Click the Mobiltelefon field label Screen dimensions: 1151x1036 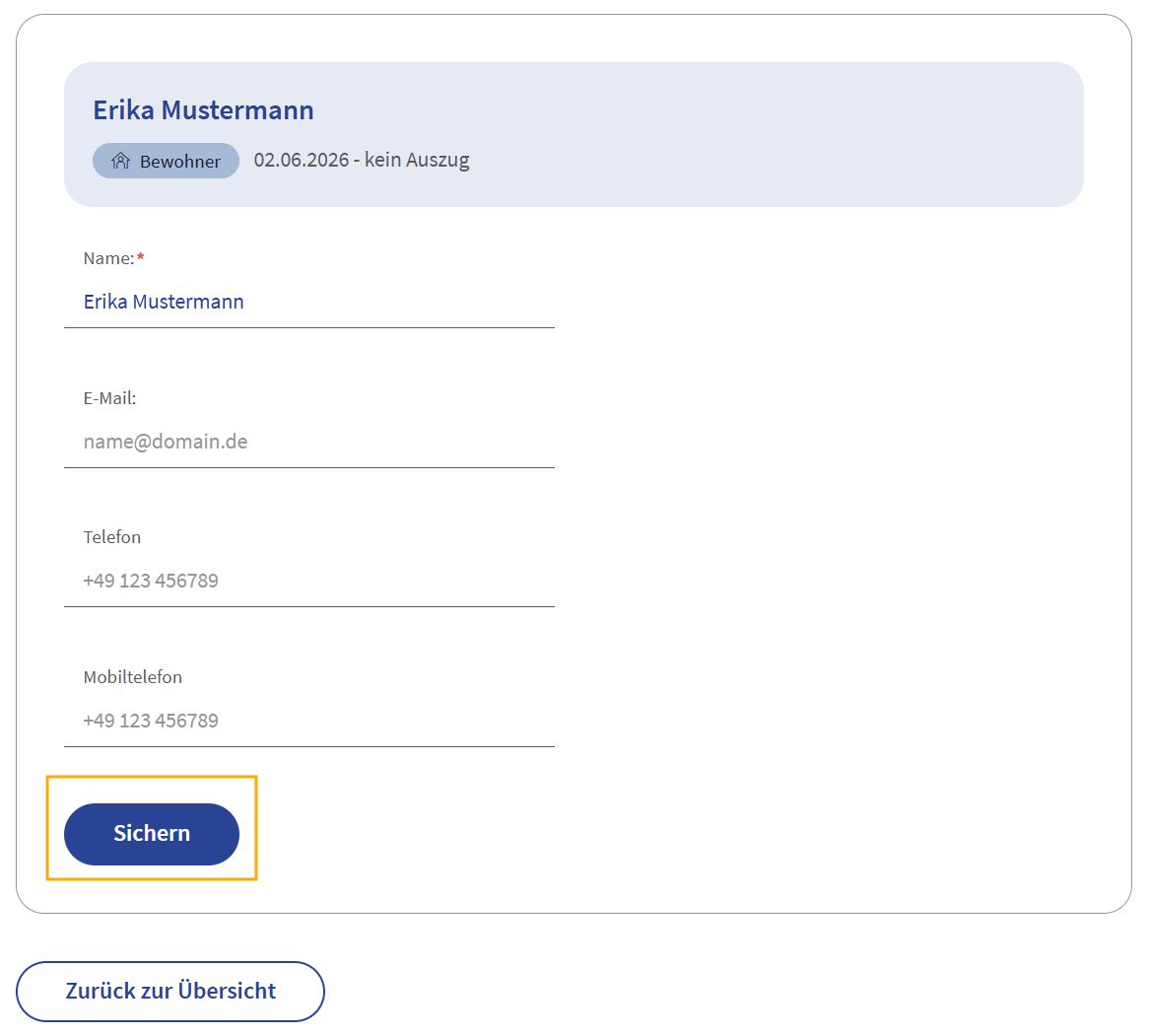tap(132, 677)
